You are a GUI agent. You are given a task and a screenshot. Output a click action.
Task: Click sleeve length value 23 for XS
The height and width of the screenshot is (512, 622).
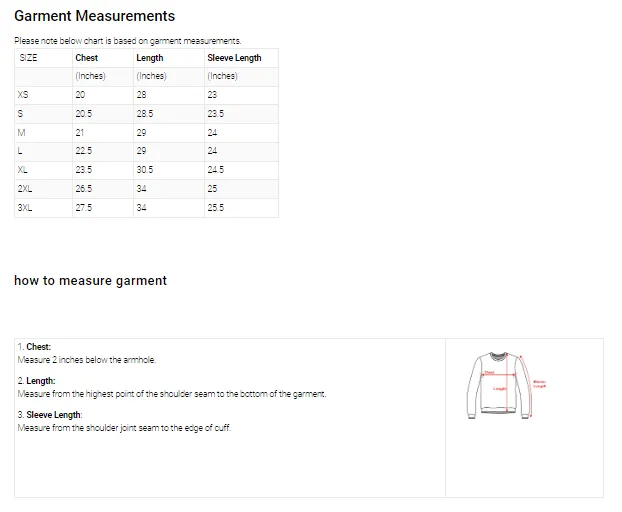click(212, 95)
